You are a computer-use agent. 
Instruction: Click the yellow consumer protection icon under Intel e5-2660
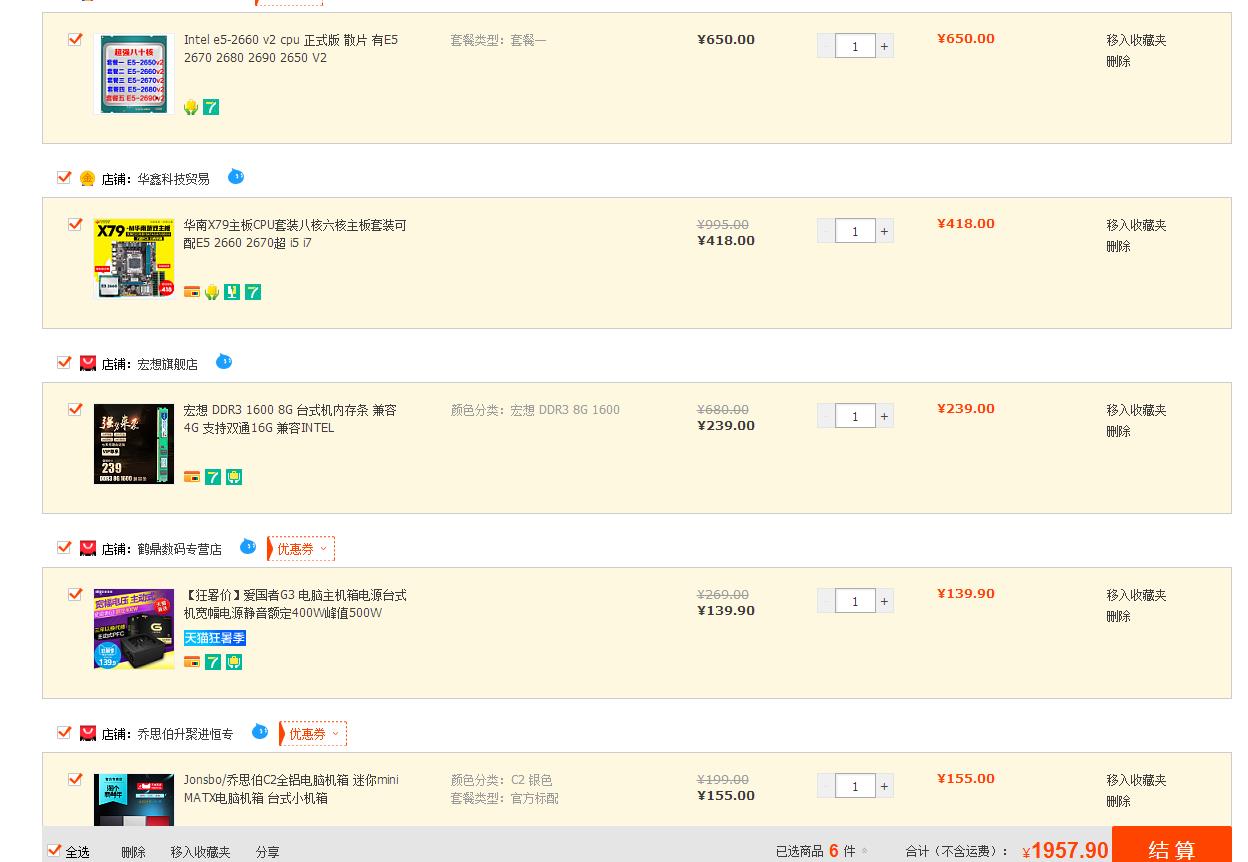[191, 107]
